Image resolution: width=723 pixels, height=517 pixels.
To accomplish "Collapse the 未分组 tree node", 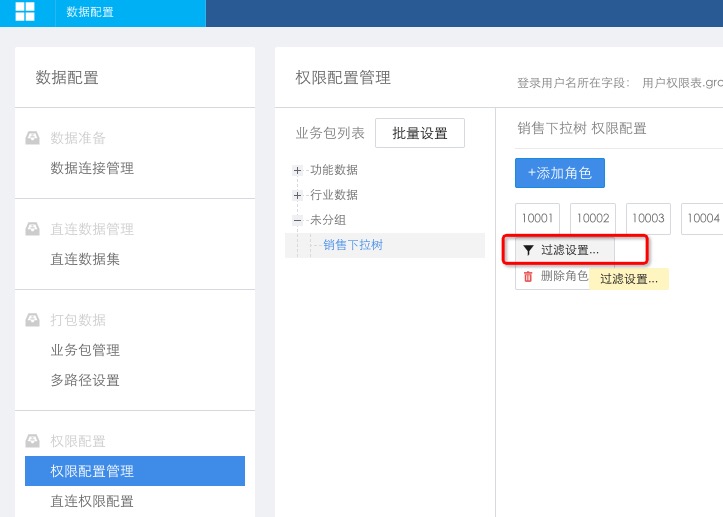I will click(297, 220).
